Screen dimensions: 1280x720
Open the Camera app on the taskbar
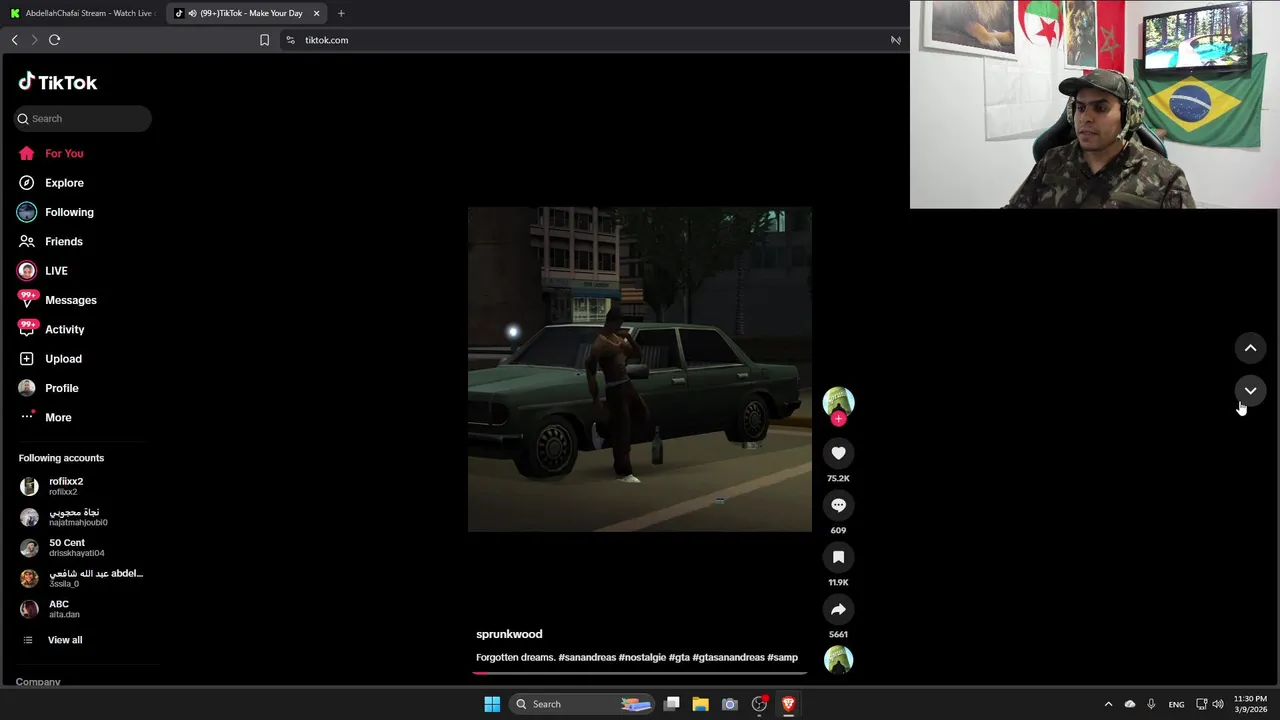(x=730, y=704)
